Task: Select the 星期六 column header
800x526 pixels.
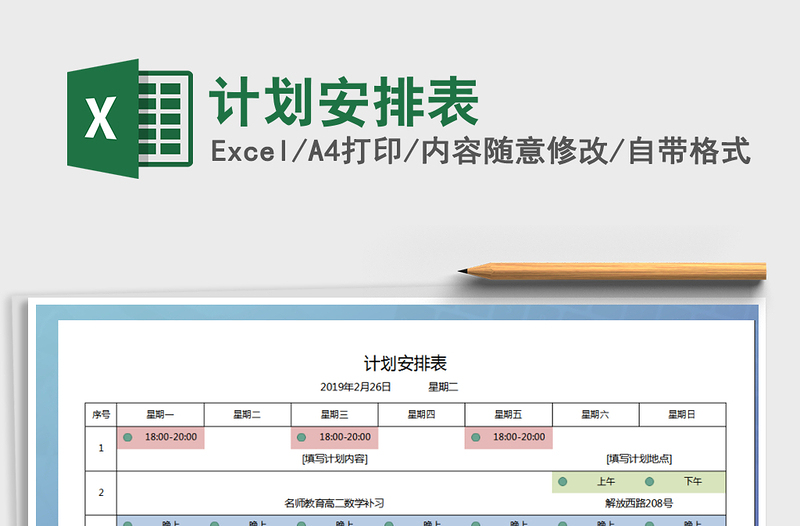Action: (x=595, y=414)
